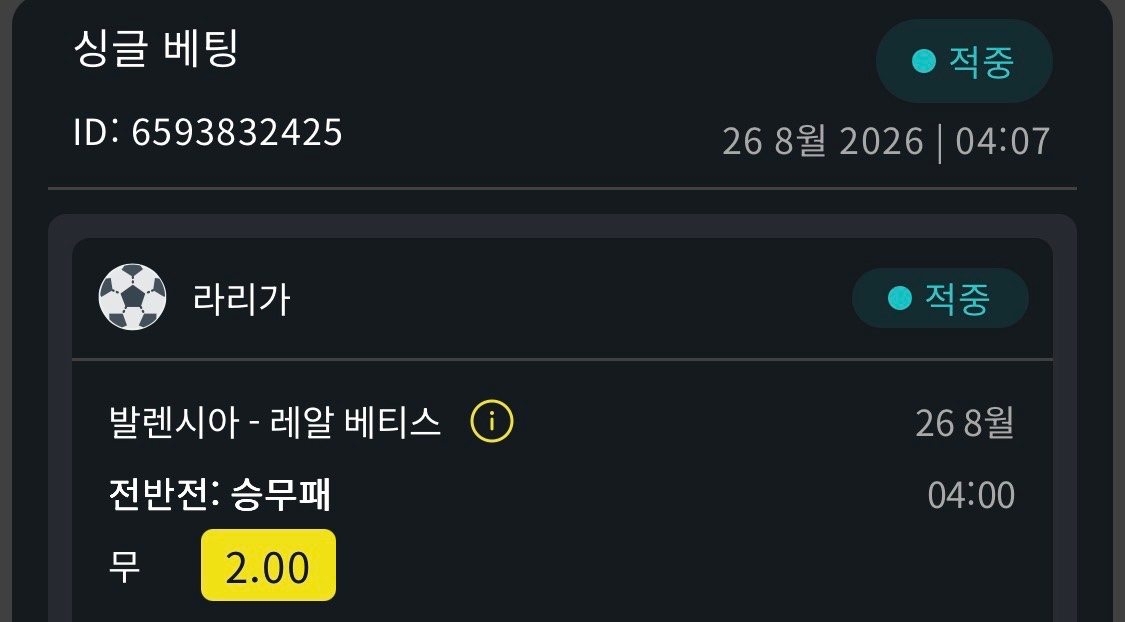Click the match date 26 8월

[x=965, y=423]
